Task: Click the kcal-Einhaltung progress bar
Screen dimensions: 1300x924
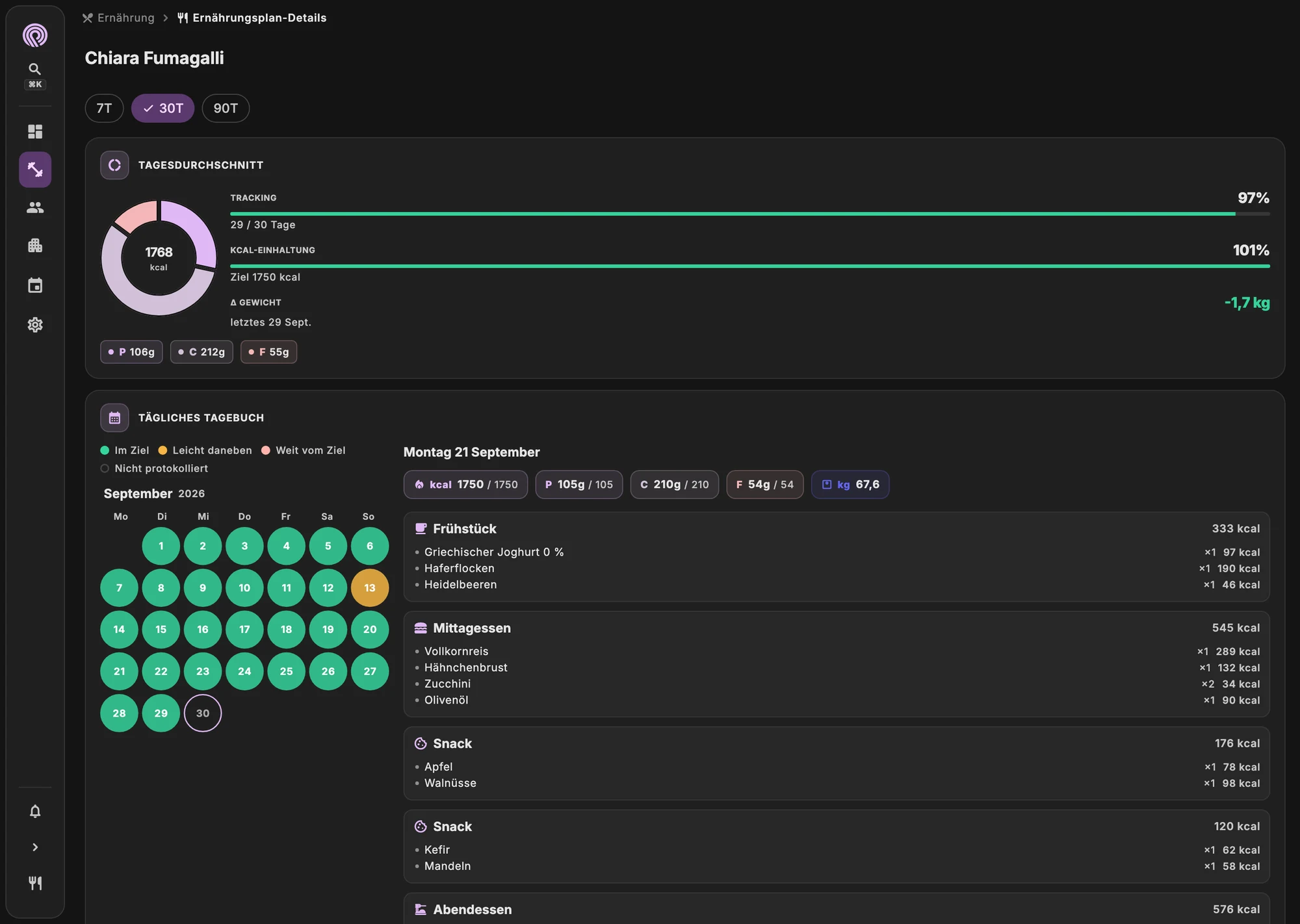Action: [x=750, y=266]
